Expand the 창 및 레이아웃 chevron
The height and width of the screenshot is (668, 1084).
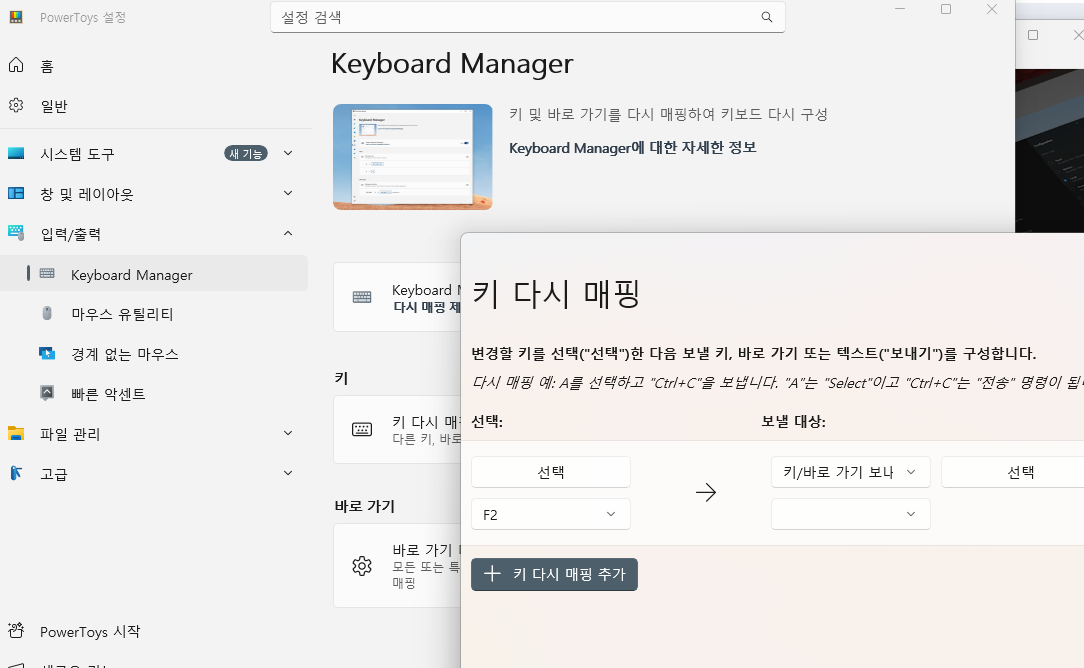coord(288,193)
